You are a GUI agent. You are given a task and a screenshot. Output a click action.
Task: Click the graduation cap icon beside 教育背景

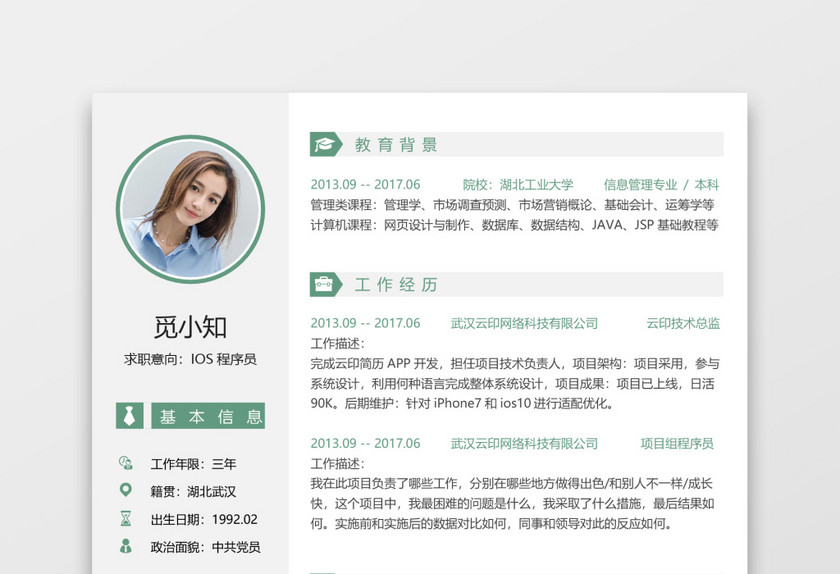(324, 144)
